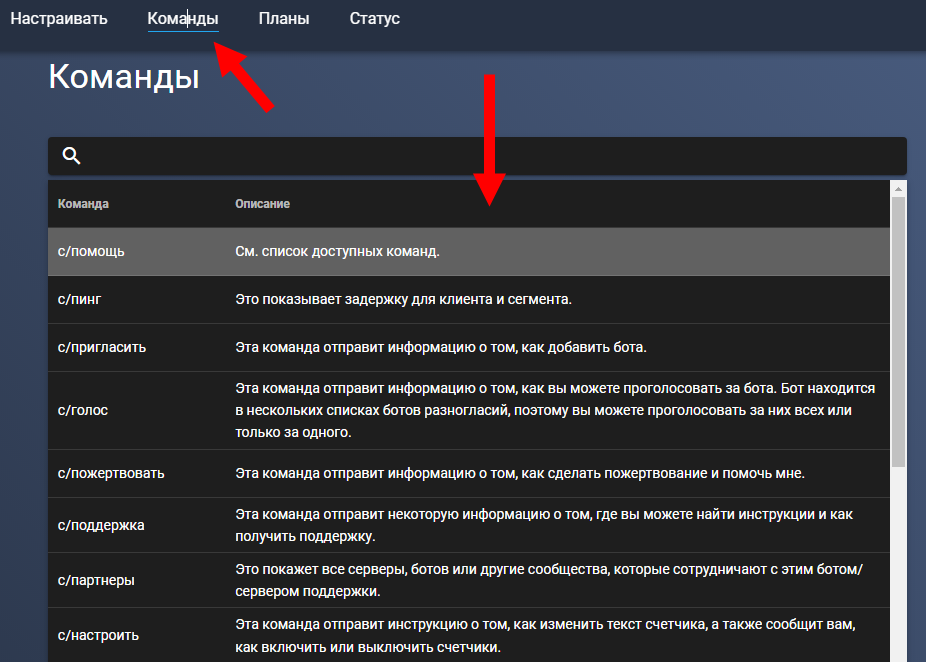
Task: Click the Команды page heading
Action: [124, 78]
